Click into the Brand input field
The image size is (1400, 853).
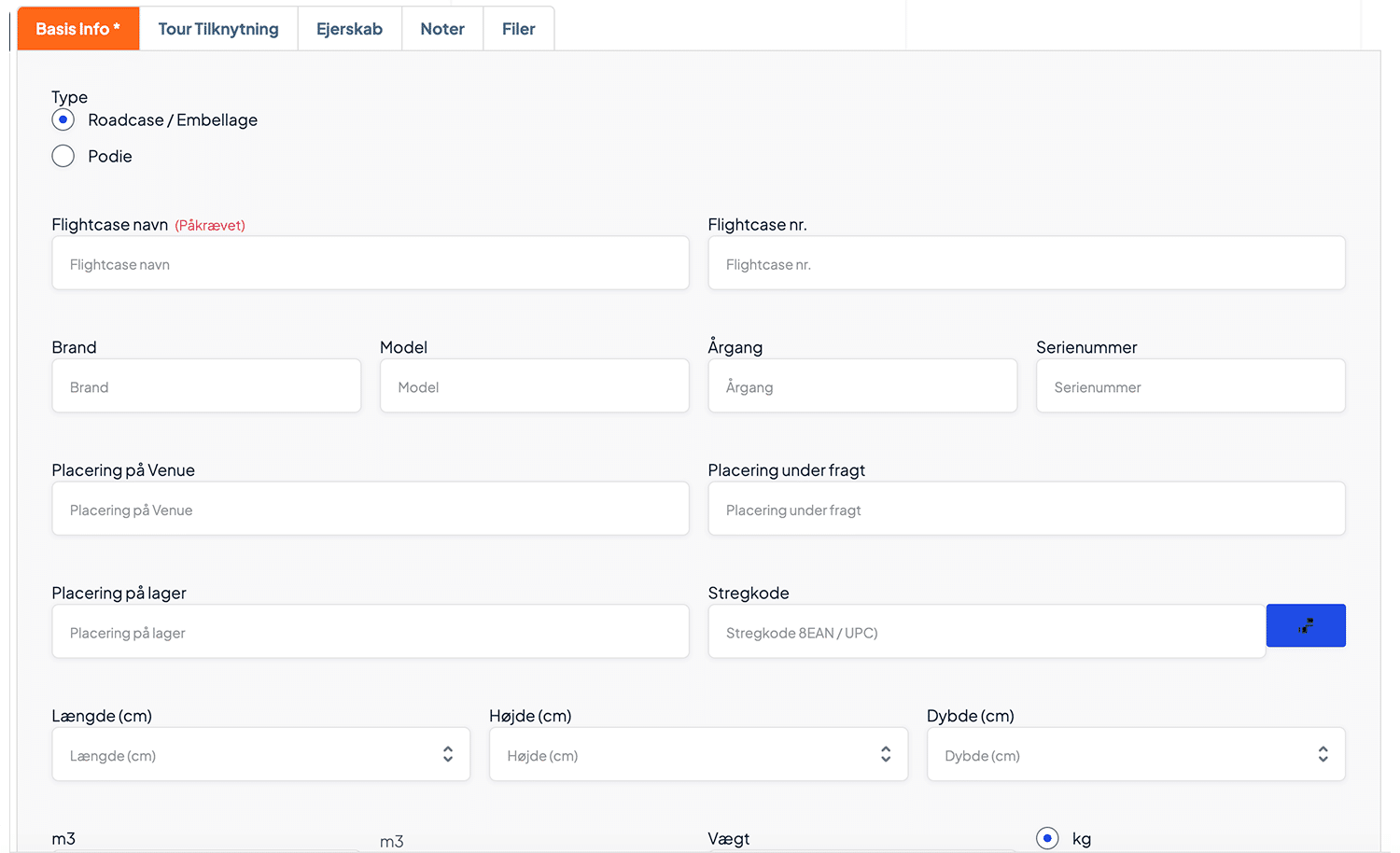(x=206, y=387)
